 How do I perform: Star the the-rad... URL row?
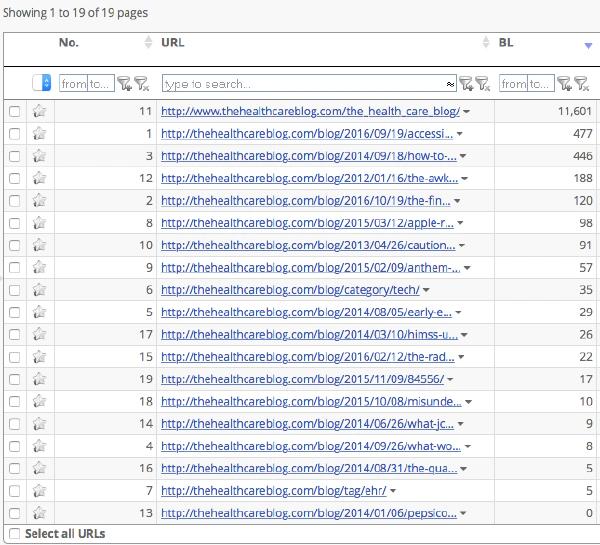39,357
